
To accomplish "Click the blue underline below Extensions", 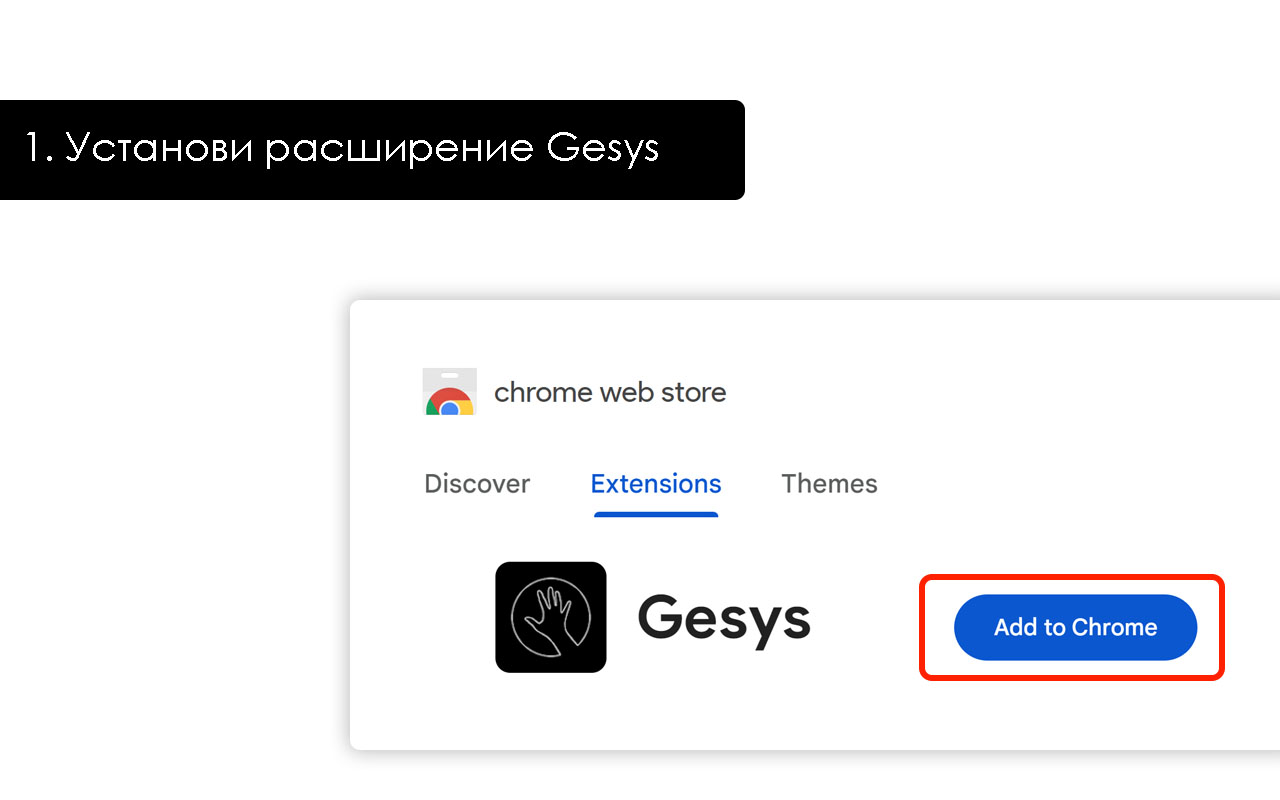I will click(x=655, y=513).
